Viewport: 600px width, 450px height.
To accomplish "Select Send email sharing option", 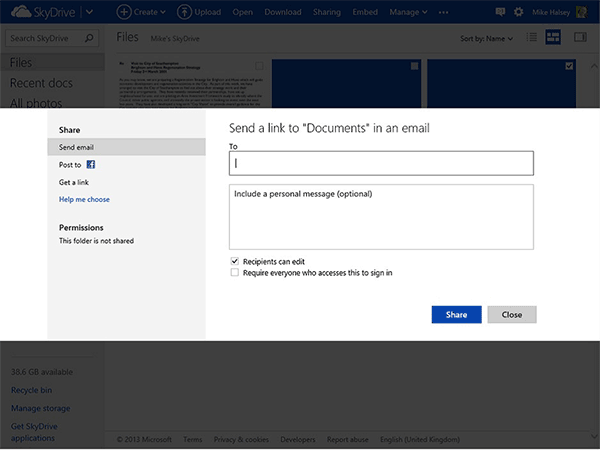I will pyautogui.click(x=77, y=147).
